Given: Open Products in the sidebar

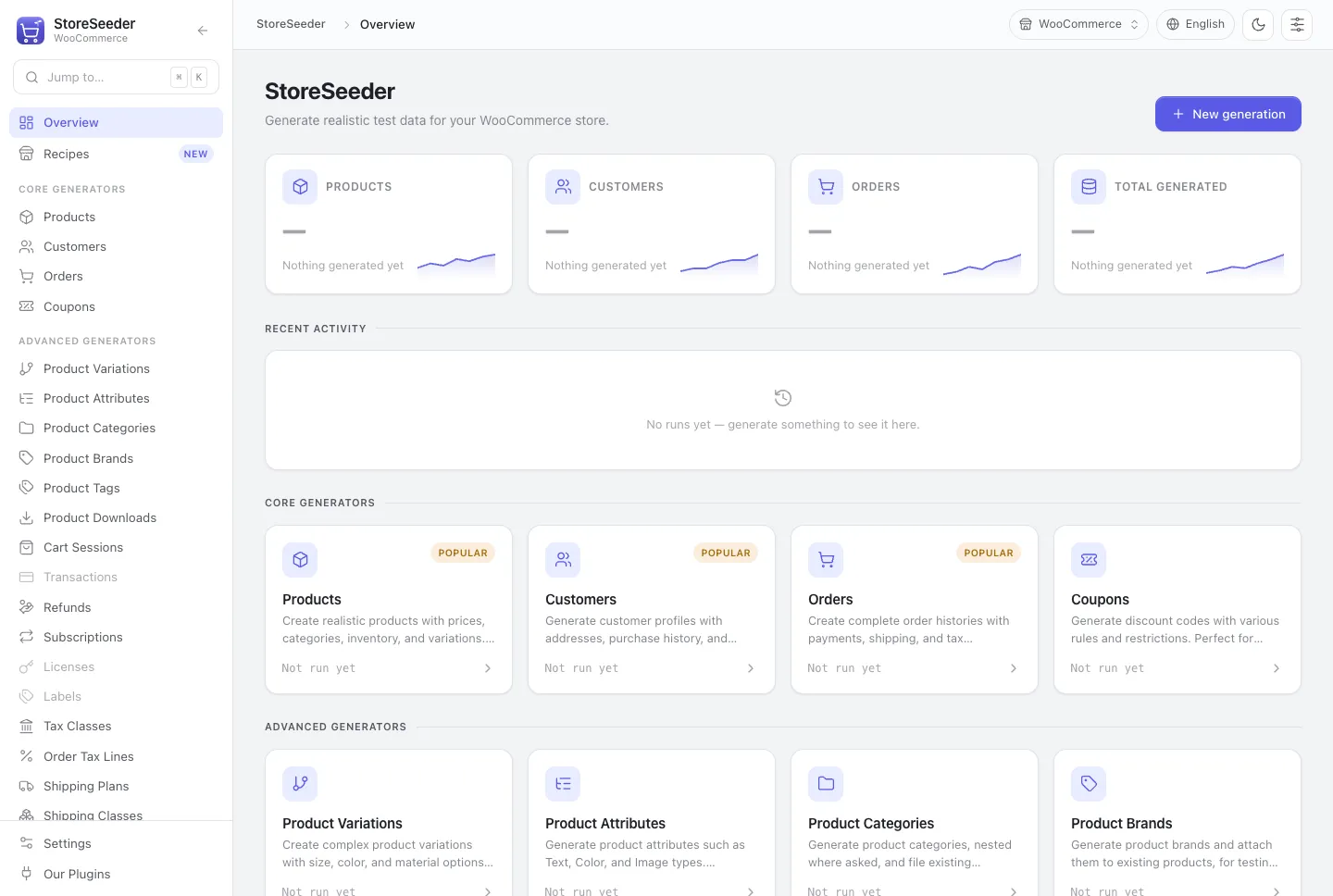Looking at the screenshot, I should [116, 217].
